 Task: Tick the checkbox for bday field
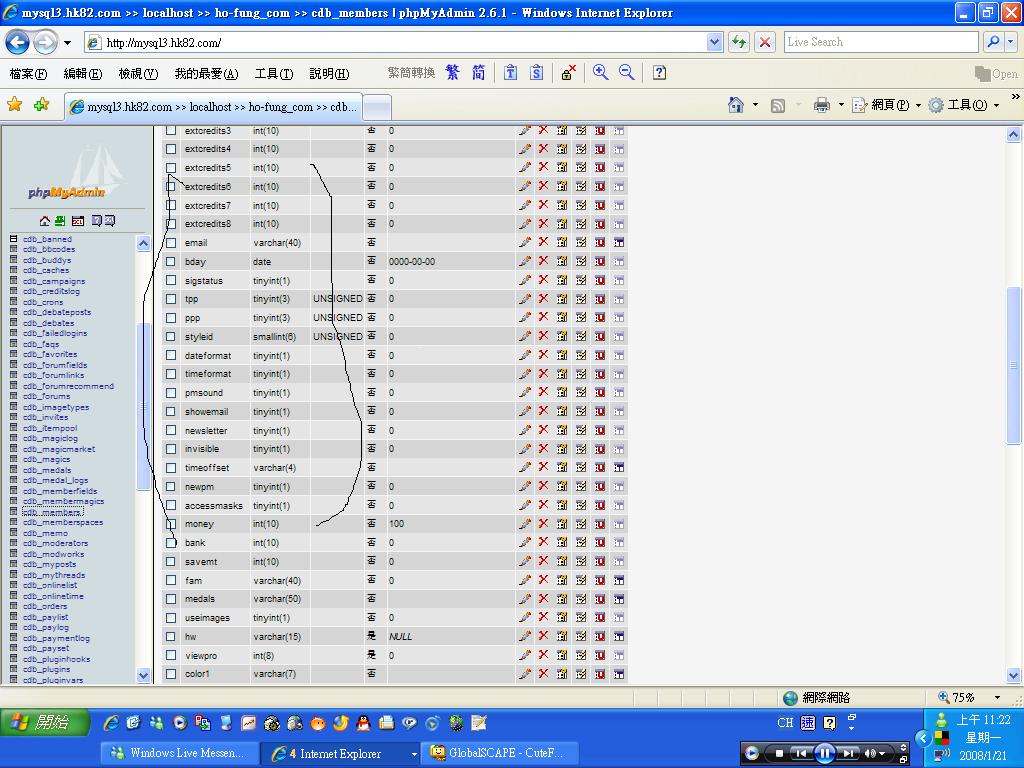[171, 262]
